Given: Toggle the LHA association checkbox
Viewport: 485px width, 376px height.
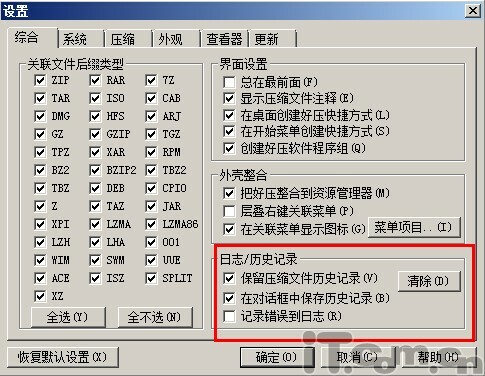Looking at the screenshot, I should [x=95, y=242].
